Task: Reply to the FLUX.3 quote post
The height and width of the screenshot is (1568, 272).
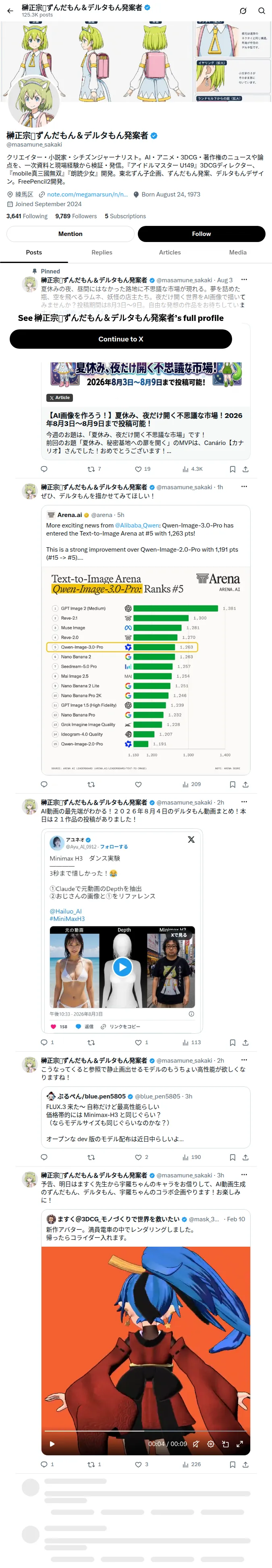Action: [44, 1156]
